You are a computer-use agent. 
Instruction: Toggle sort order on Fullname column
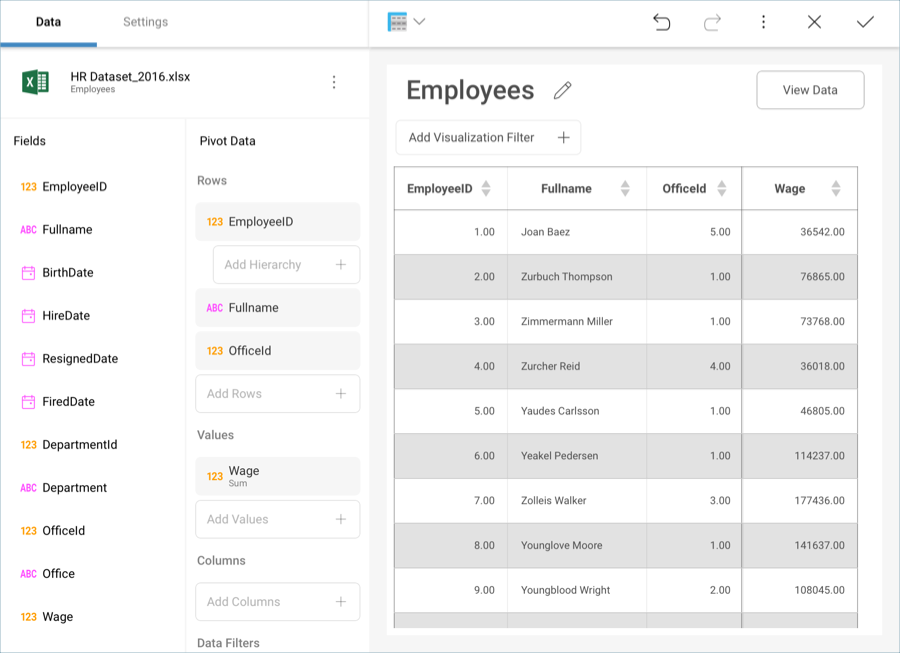[x=625, y=188]
